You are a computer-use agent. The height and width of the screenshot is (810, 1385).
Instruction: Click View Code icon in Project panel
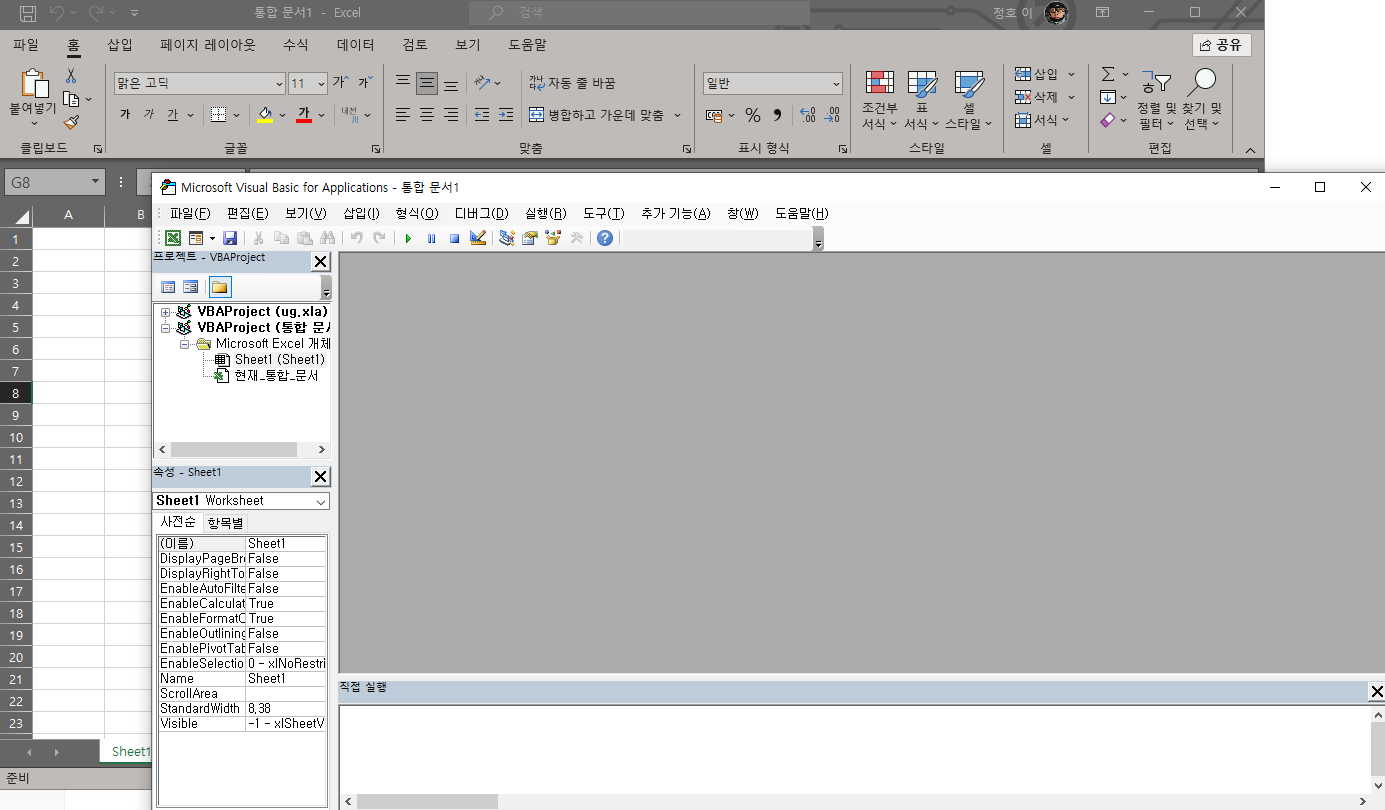(x=168, y=287)
